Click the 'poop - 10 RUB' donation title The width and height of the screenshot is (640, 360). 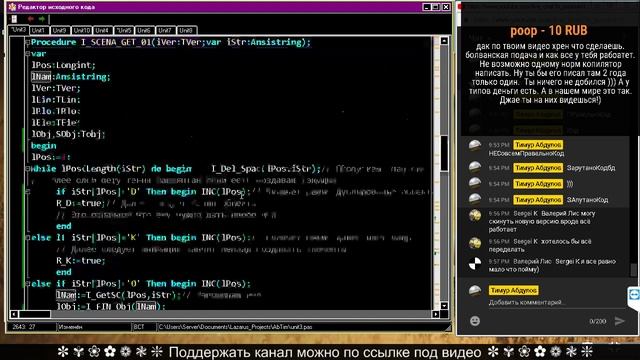549,31
